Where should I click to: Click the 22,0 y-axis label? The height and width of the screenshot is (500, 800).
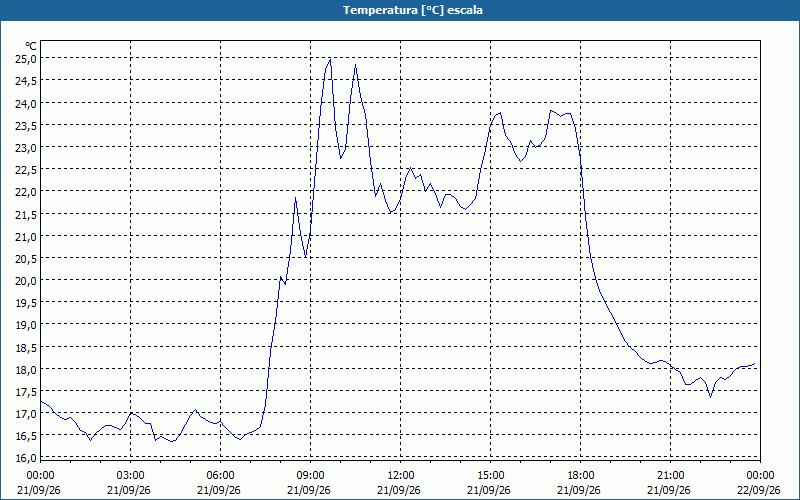[25, 192]
